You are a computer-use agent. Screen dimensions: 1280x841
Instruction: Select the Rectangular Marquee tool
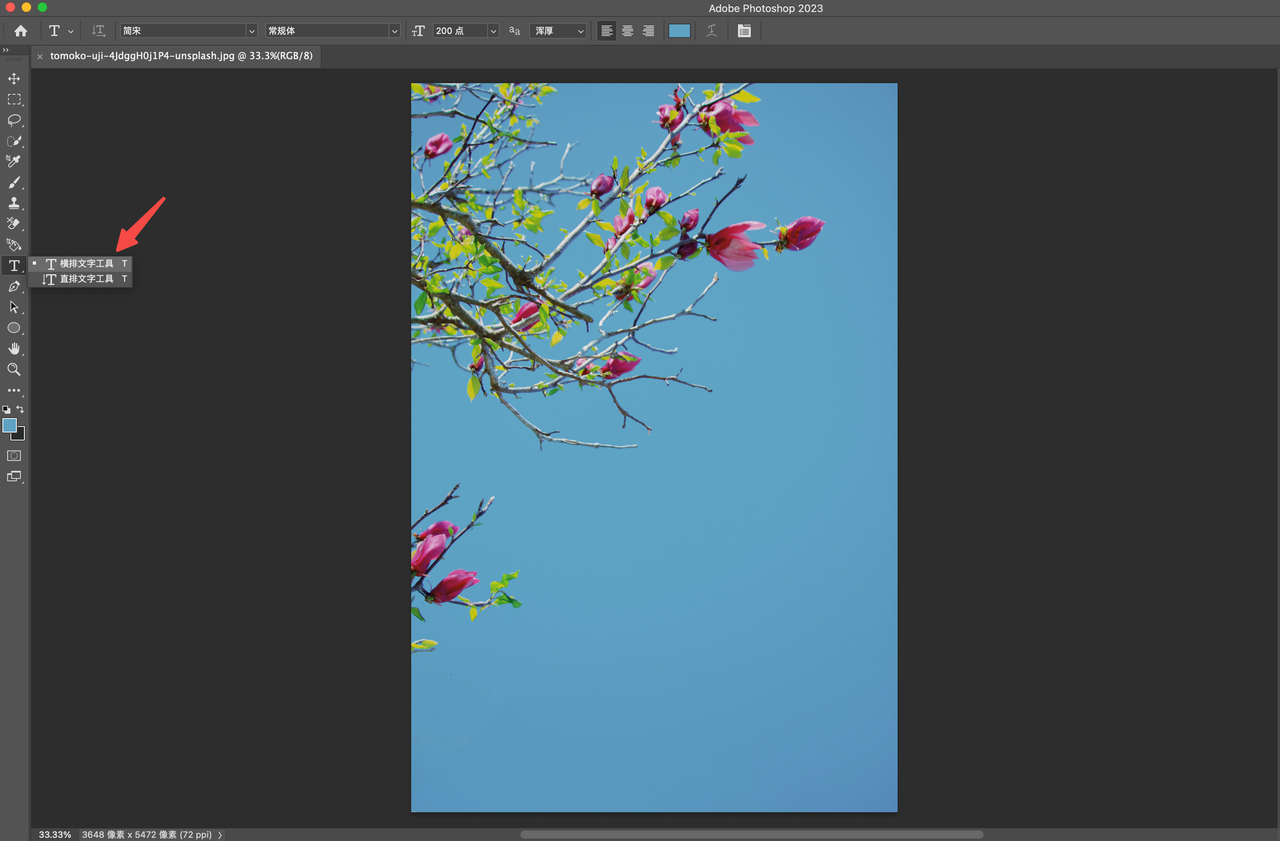(14, 100)
